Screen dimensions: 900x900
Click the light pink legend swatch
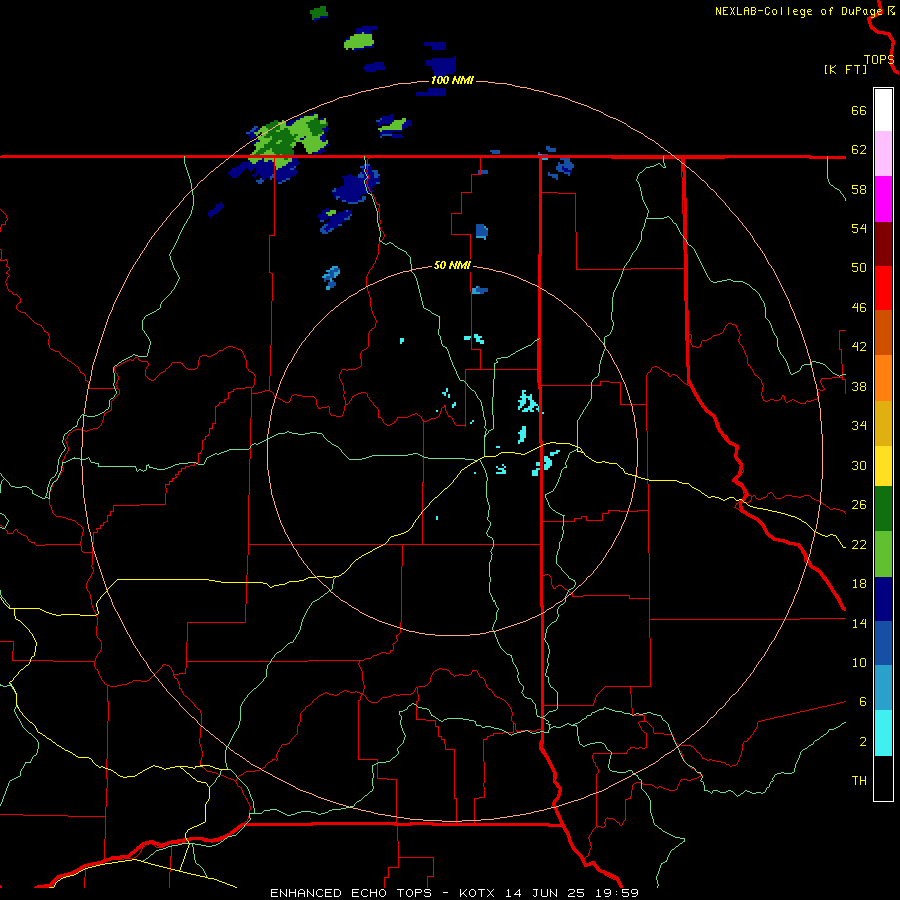coord(883,154)
